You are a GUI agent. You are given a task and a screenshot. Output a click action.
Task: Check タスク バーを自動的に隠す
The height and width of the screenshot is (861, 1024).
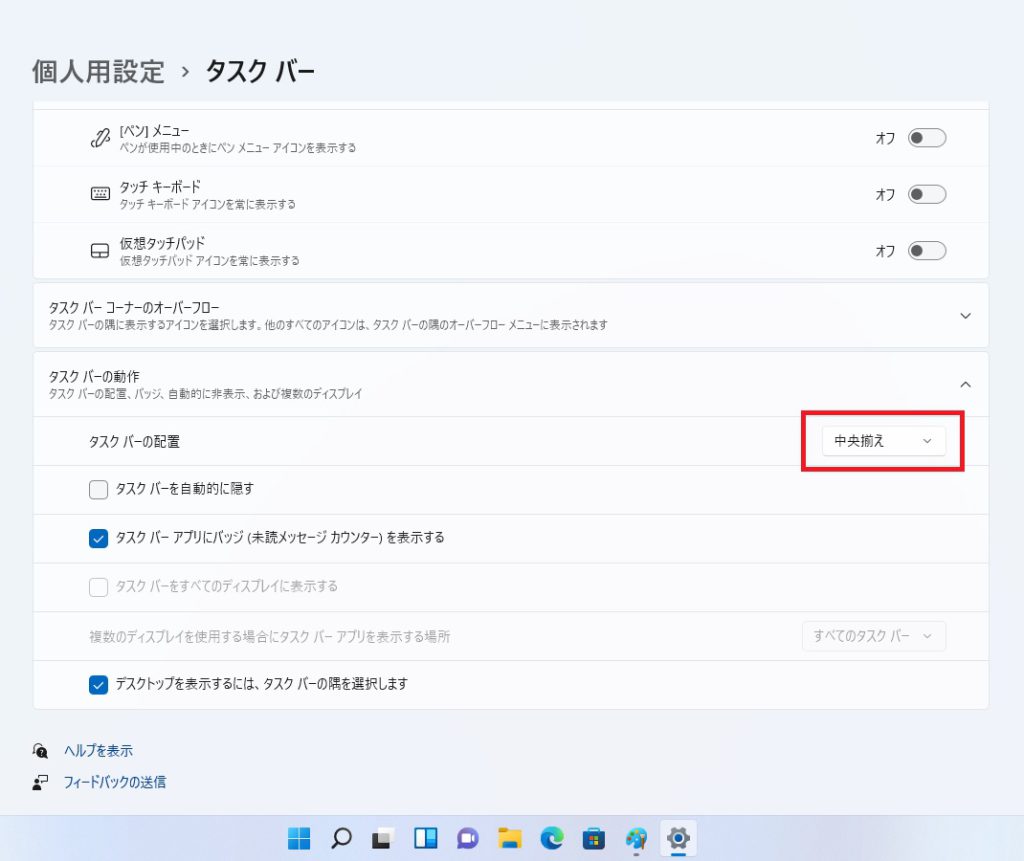[x=98, y=489]
